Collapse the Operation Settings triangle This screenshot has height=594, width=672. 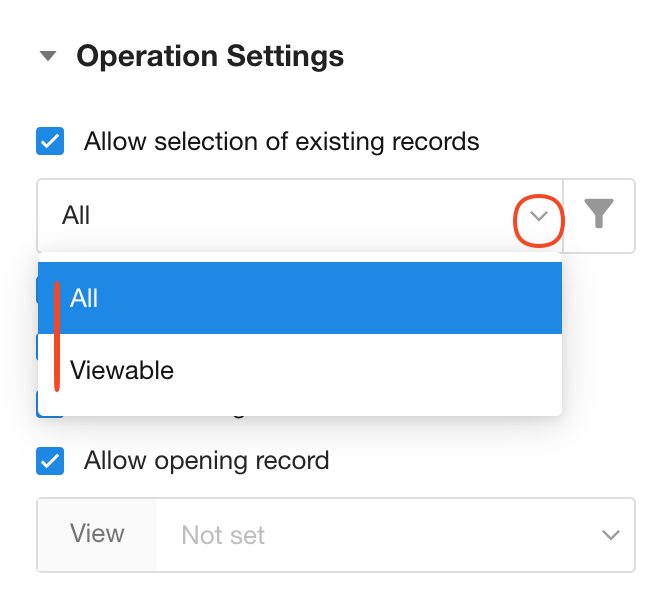[x=47, y=57]
